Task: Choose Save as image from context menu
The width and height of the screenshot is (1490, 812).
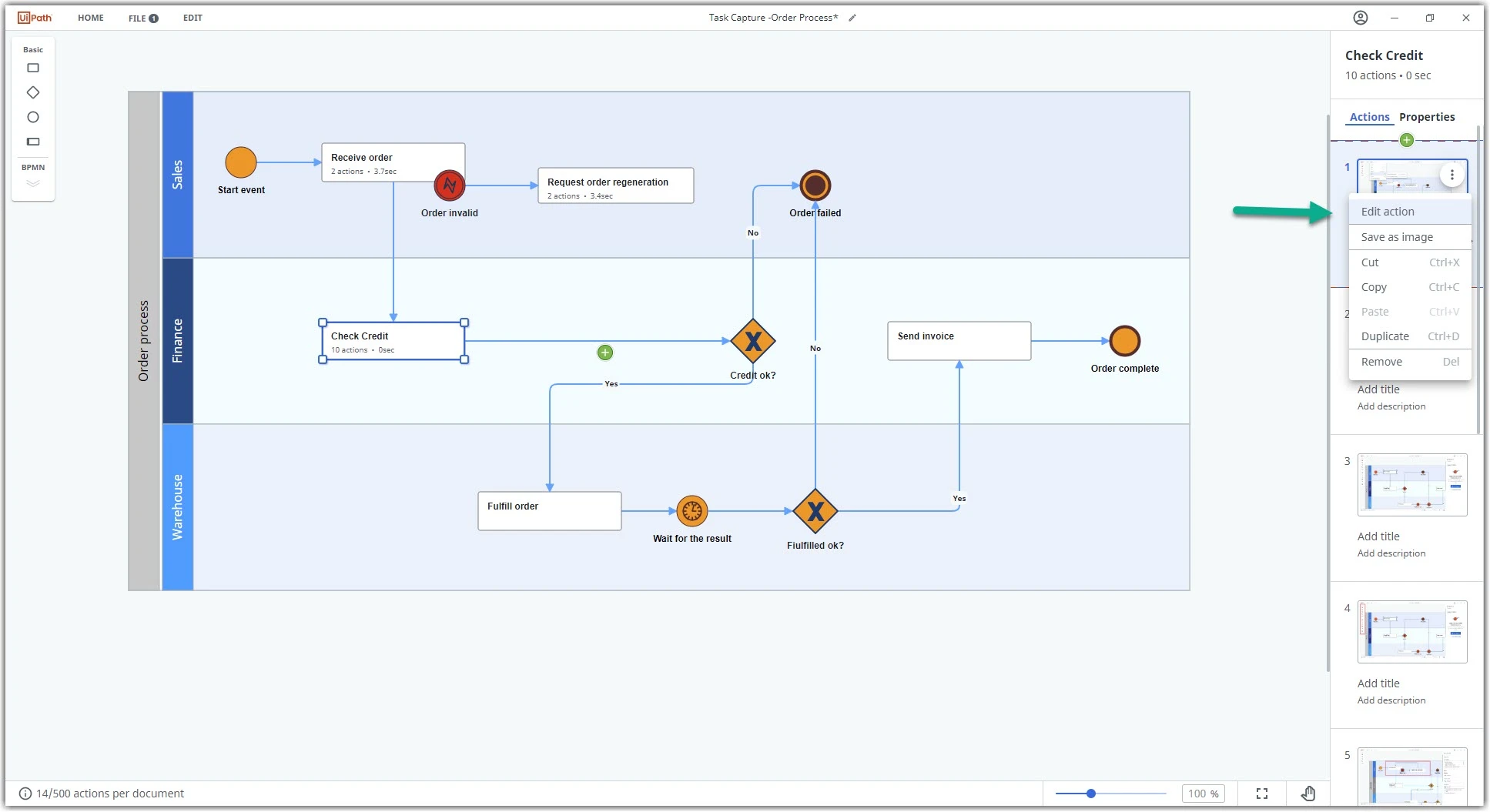Action: pos(1410,237)
